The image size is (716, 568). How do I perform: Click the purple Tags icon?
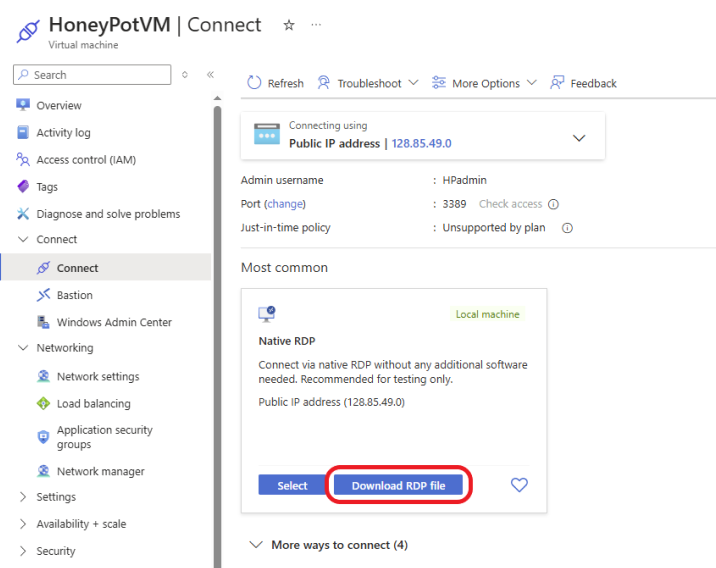[x=23, y=186]
